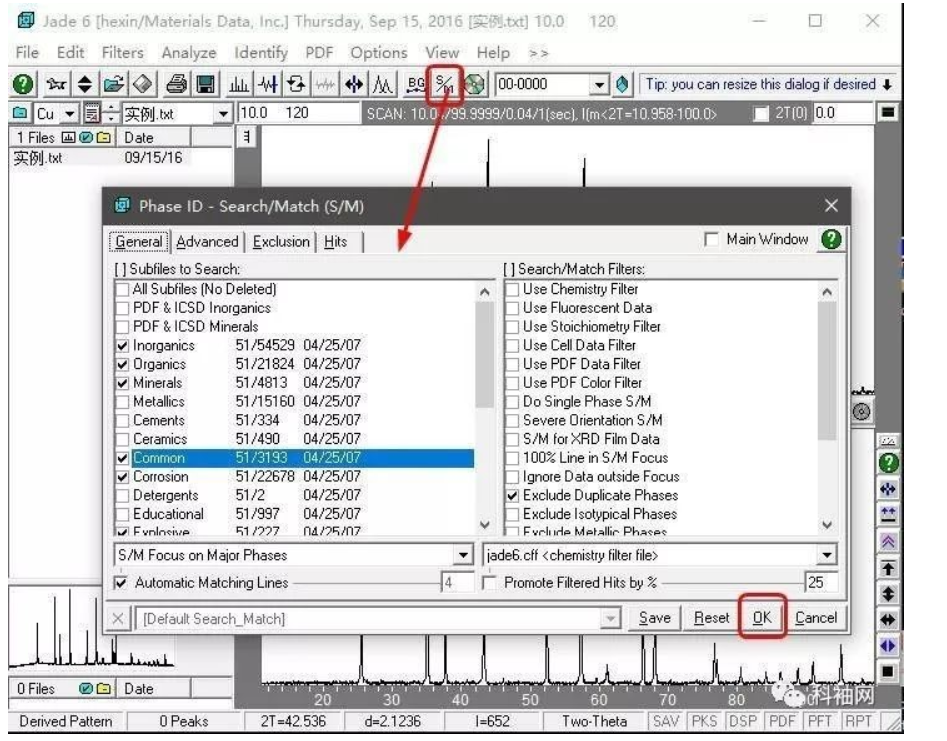Image resolution: width=947 pixels, height=741 pixels.
Task: Click the floppy disk save icon
Action: pos(205,84)
